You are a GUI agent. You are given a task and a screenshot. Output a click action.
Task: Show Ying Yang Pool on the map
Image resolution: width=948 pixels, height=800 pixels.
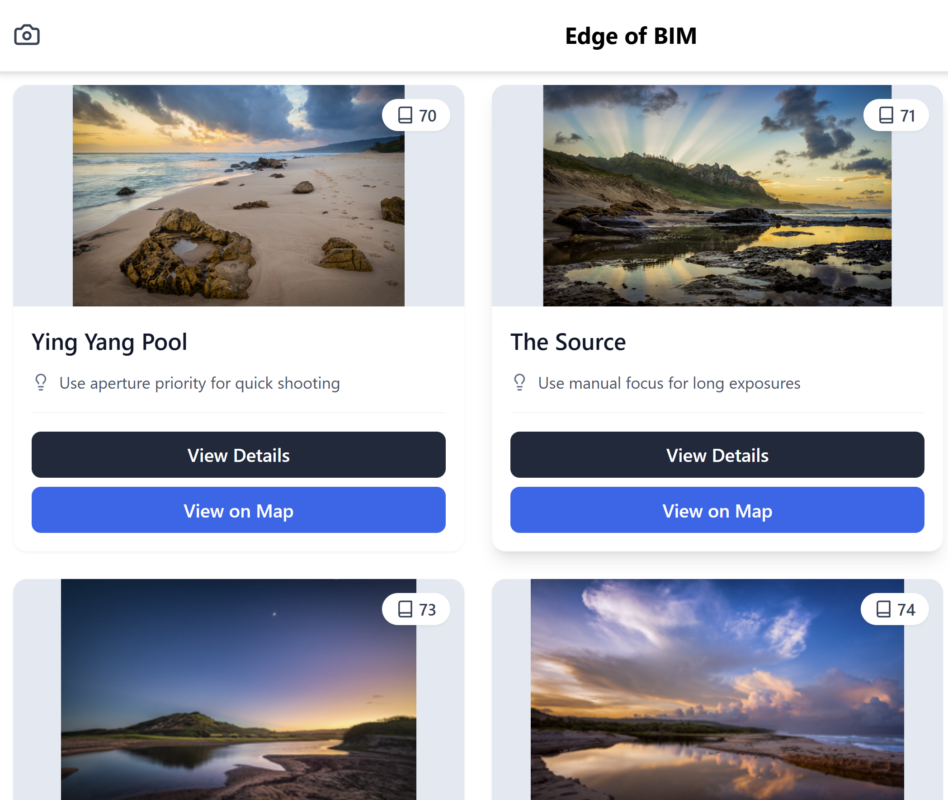pyautogui.click(x=238, y=510)
